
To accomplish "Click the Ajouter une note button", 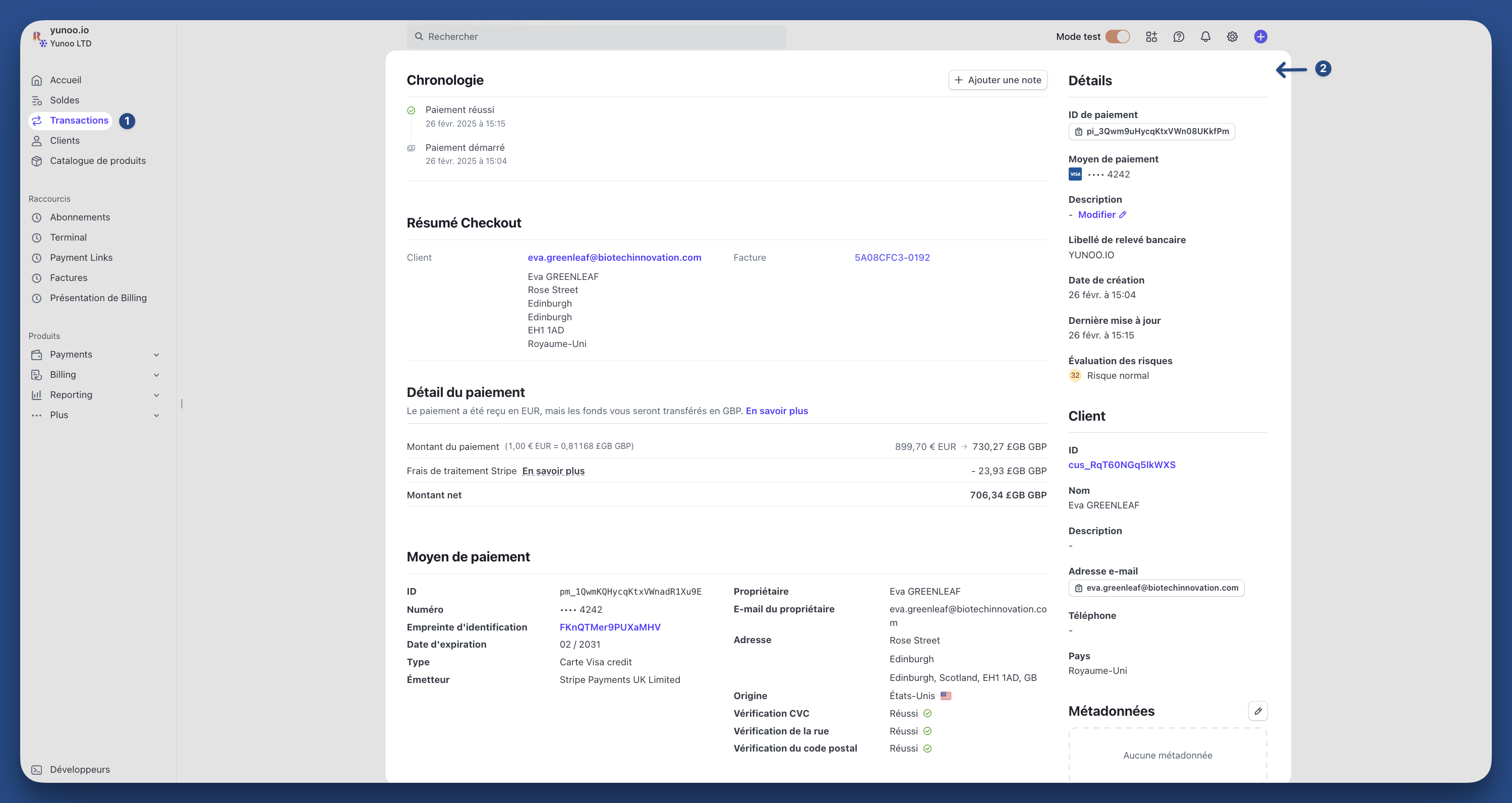I will (997, 80).
